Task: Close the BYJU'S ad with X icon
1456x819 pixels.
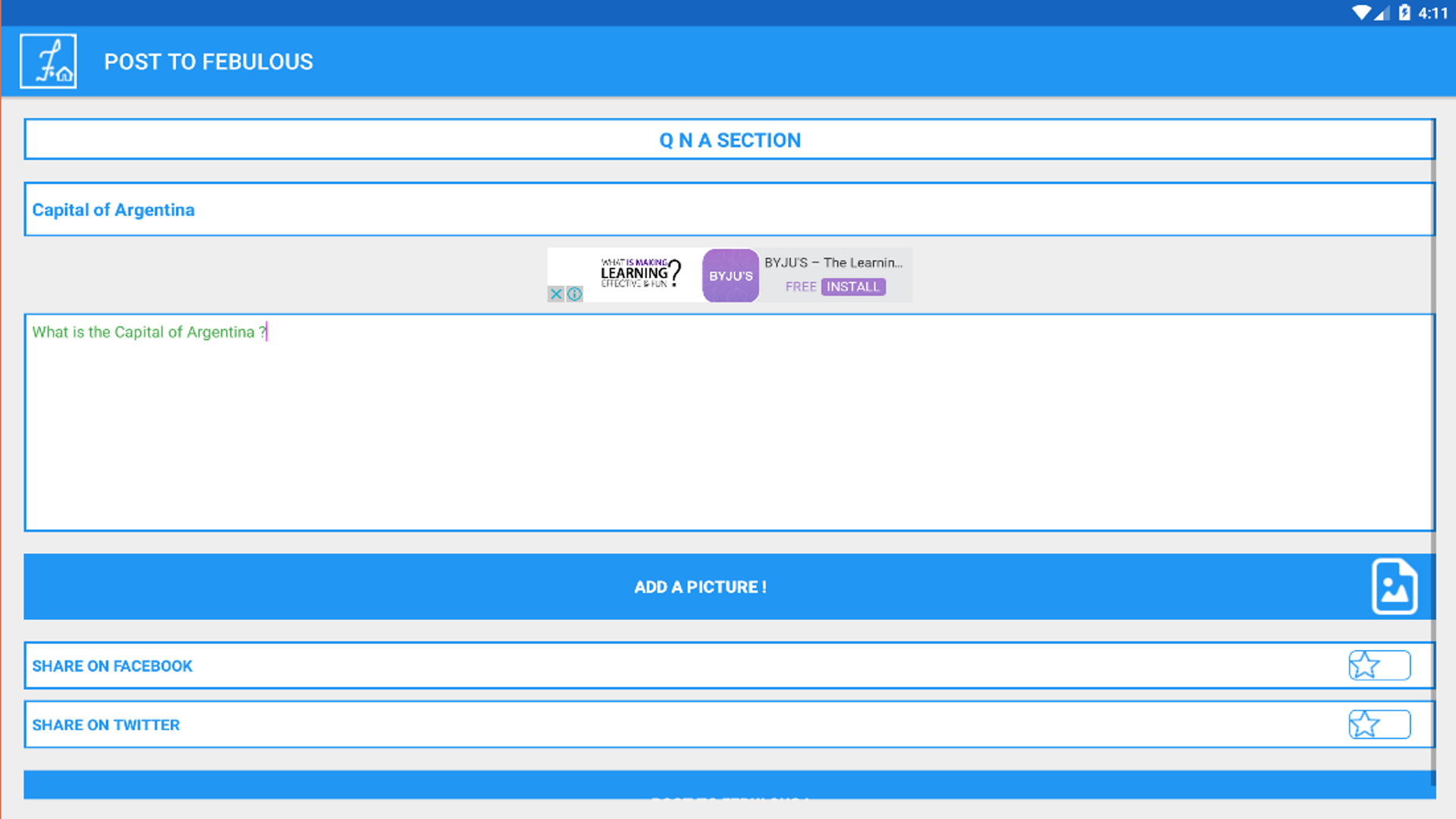Action: (x=556, y=294)
